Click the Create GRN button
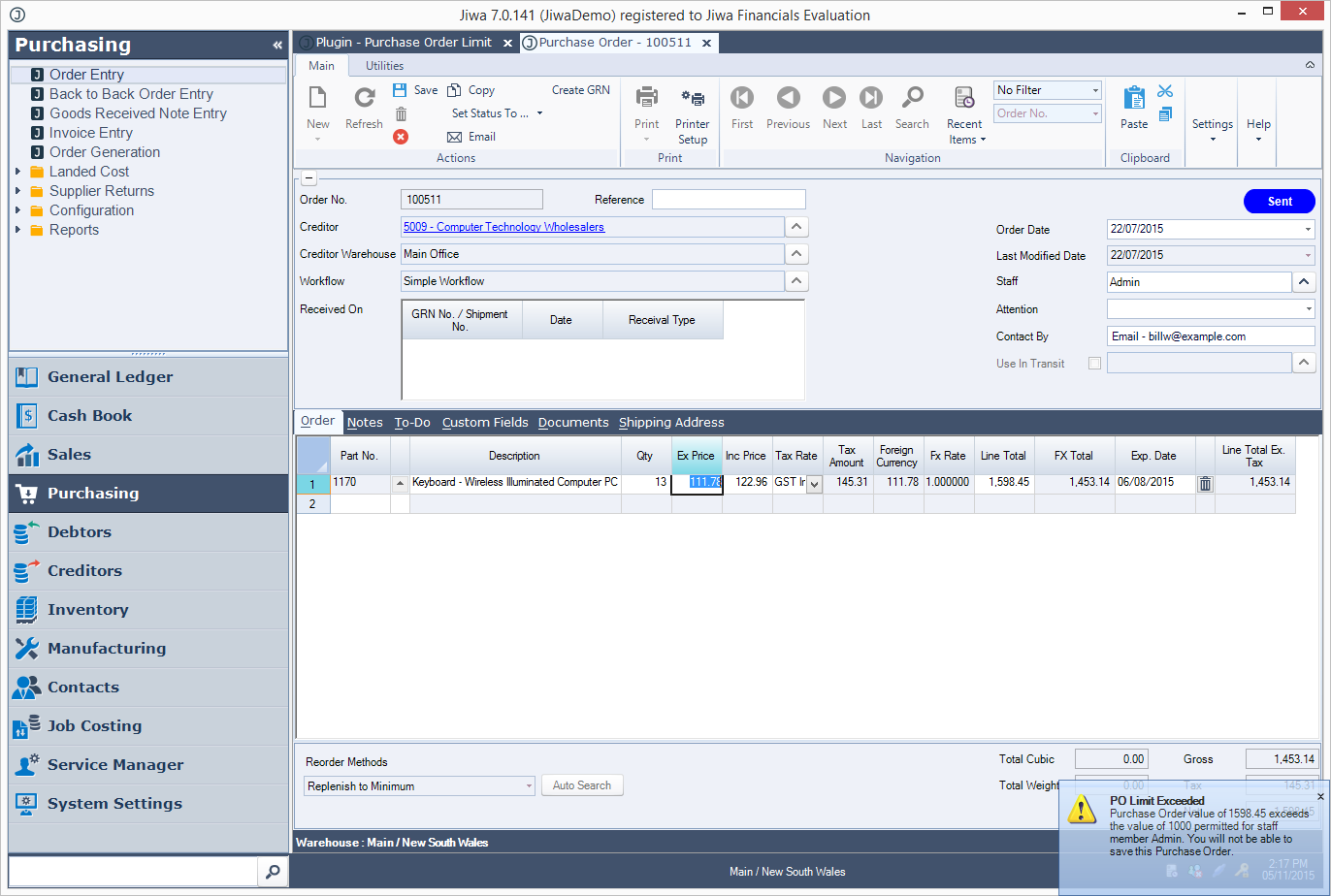1331x896 pixels. [x=581, y=90]
